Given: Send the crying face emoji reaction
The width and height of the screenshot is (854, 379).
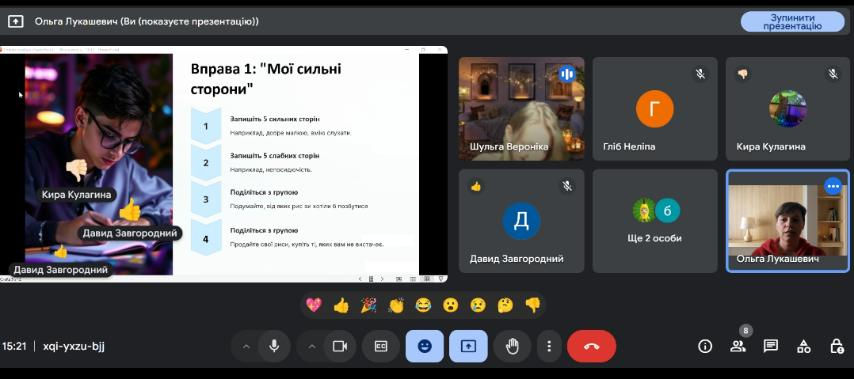Looking at the screenshot, I should tap(478, 305).
